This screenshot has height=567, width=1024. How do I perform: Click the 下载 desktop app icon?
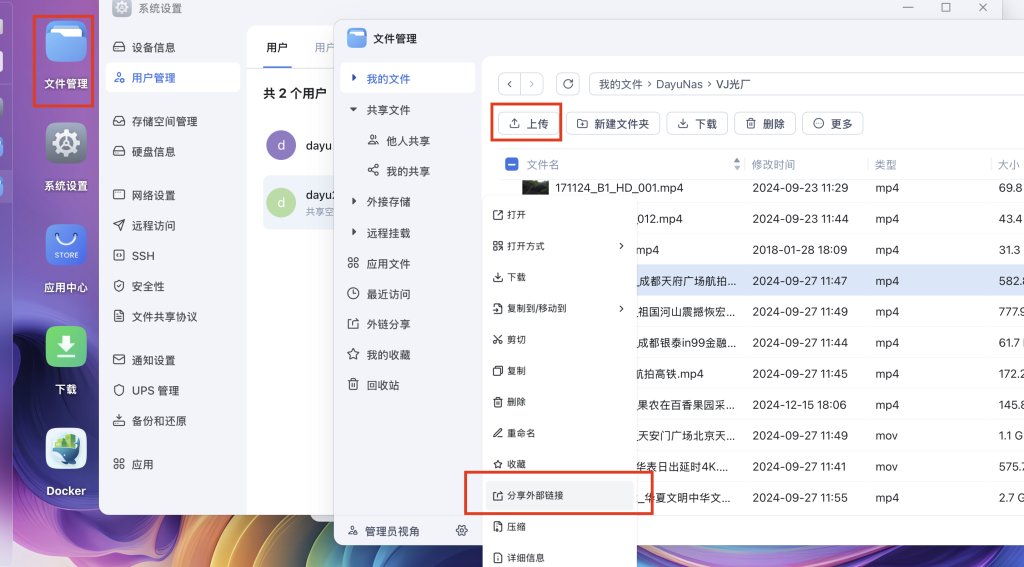[x=66, y=347]
